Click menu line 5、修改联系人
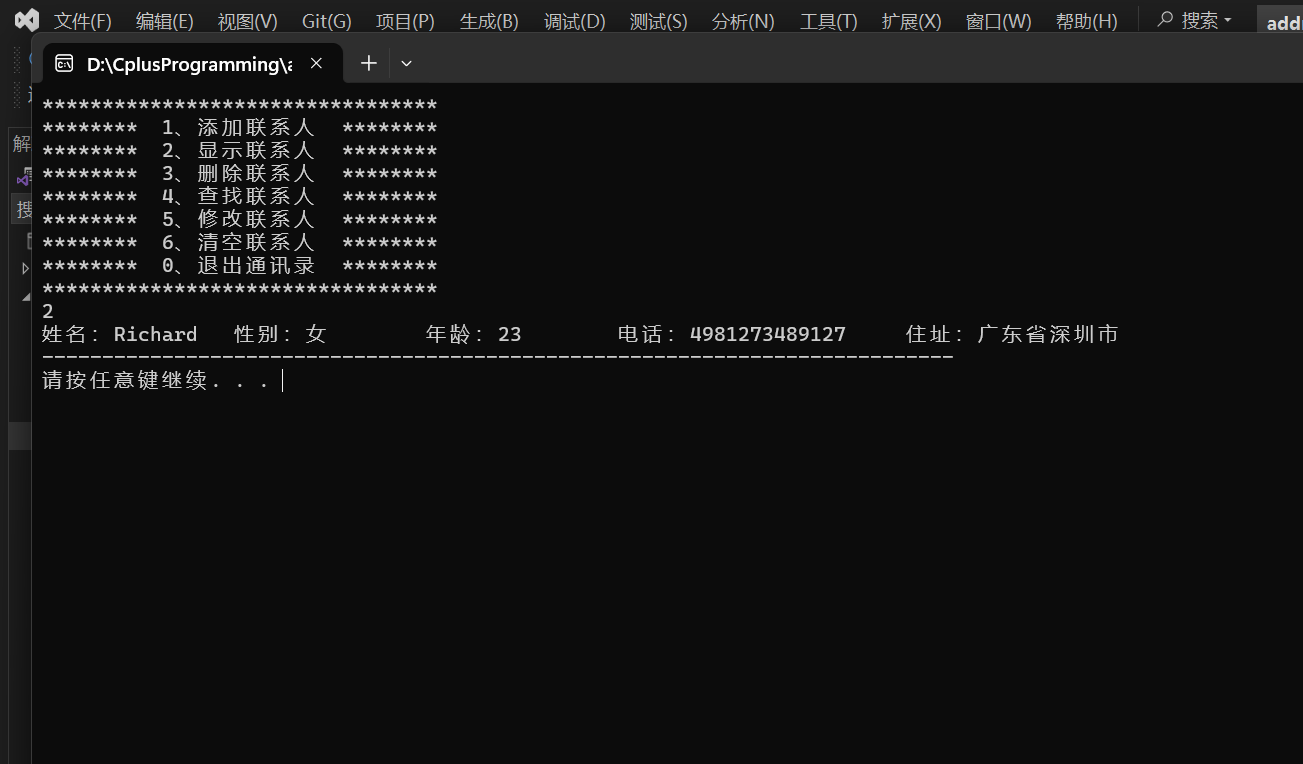The height and width of the screenshot is (764, 1303). (x=238, y=220)
